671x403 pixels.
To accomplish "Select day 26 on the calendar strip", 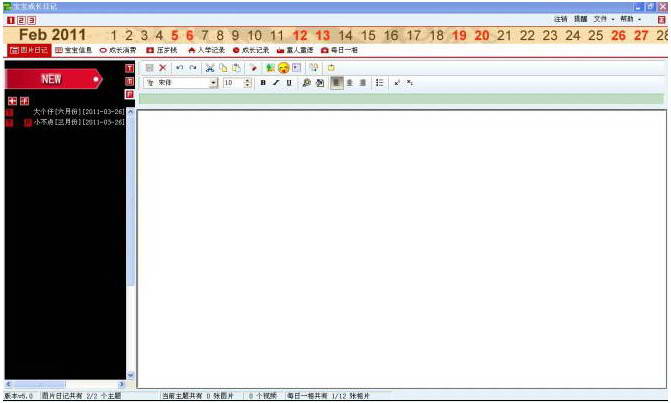I will coord(618,36).
